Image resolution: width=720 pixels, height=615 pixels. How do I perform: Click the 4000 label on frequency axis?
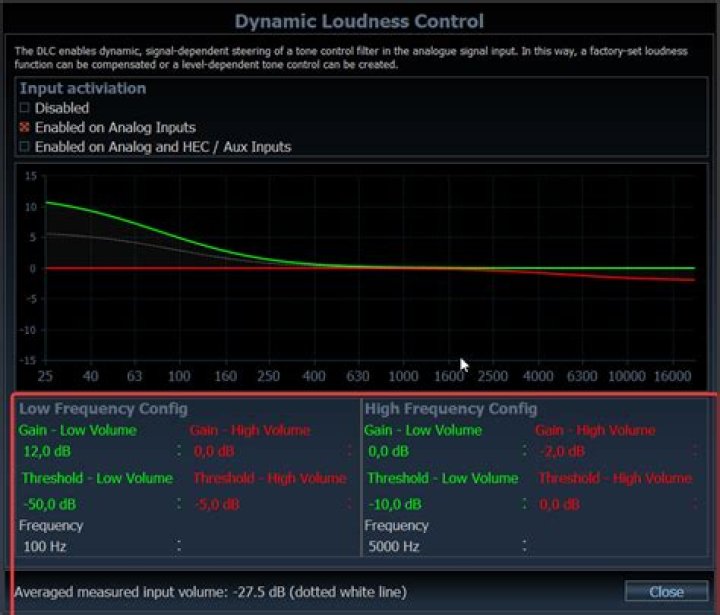point(538,376)
